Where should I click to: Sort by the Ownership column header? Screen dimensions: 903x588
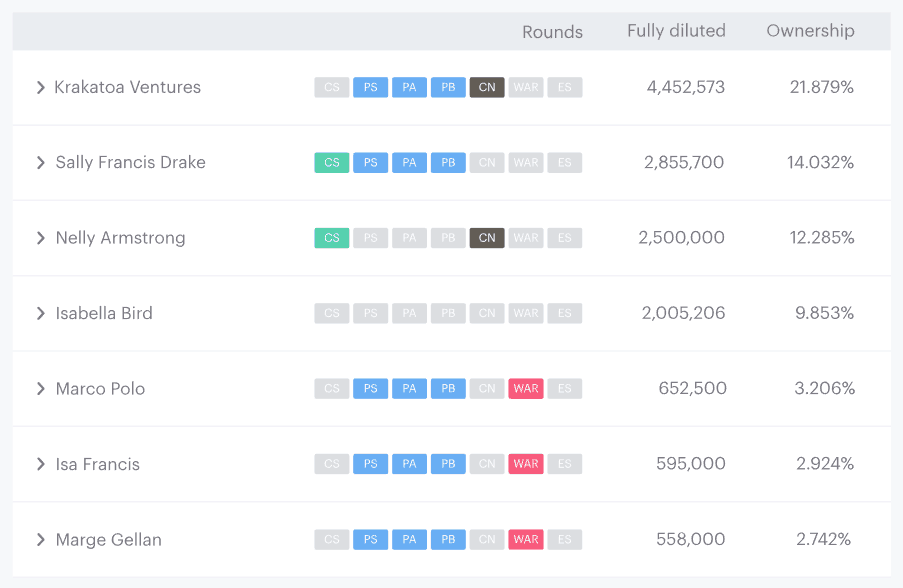tap(810, 31)
